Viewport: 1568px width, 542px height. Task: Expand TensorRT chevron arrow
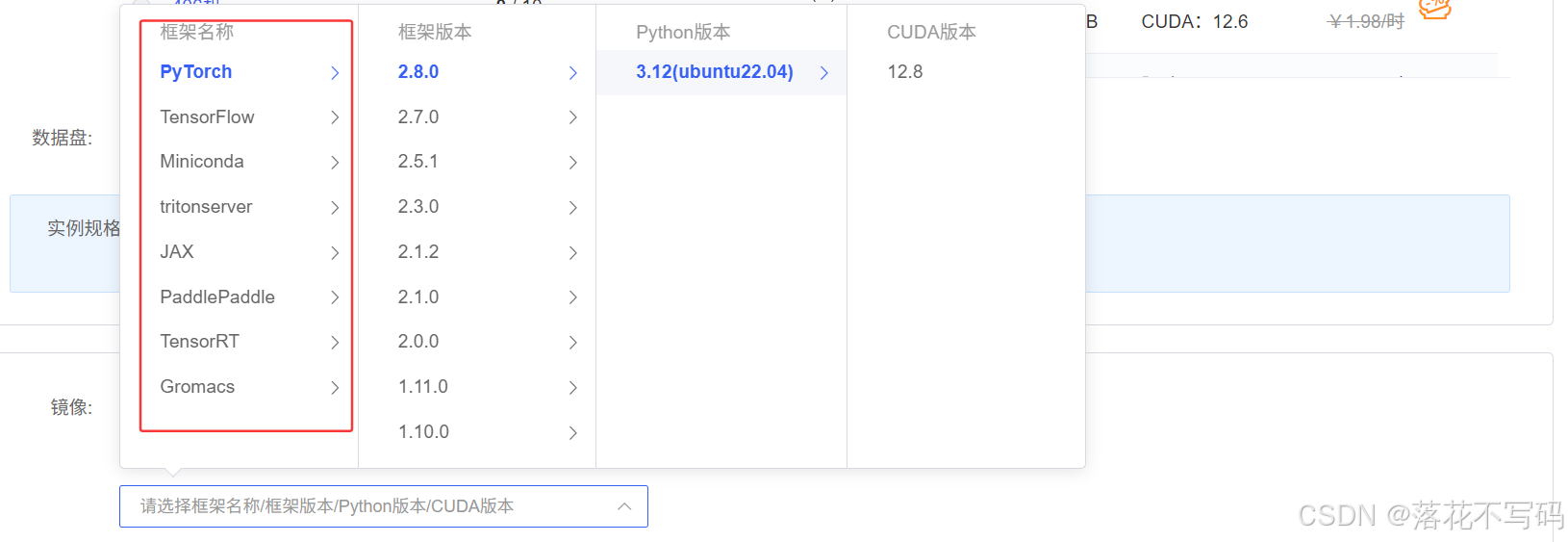pos(335,343)
